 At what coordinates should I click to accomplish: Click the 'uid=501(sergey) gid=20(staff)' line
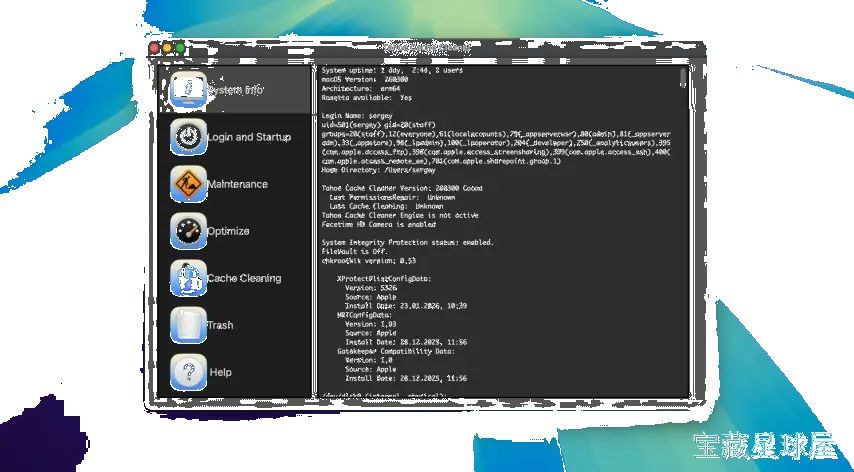point(379,125)
